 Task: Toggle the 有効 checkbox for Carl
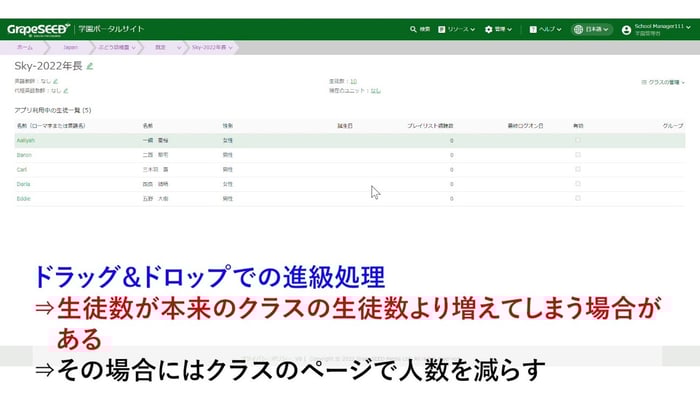coord(578,169)
